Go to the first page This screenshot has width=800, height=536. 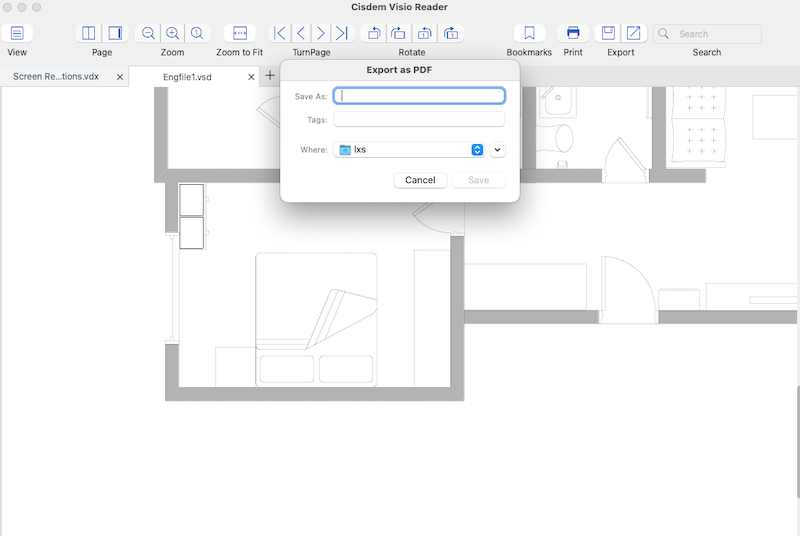(279, 34)
